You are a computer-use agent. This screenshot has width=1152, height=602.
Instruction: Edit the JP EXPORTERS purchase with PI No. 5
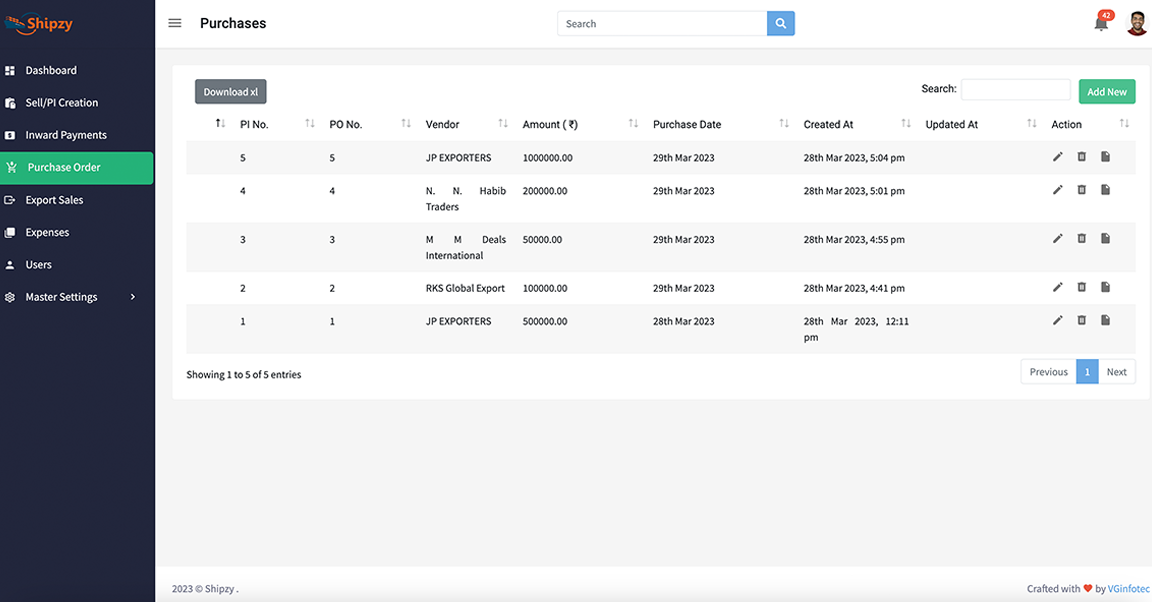point(1057,157)
